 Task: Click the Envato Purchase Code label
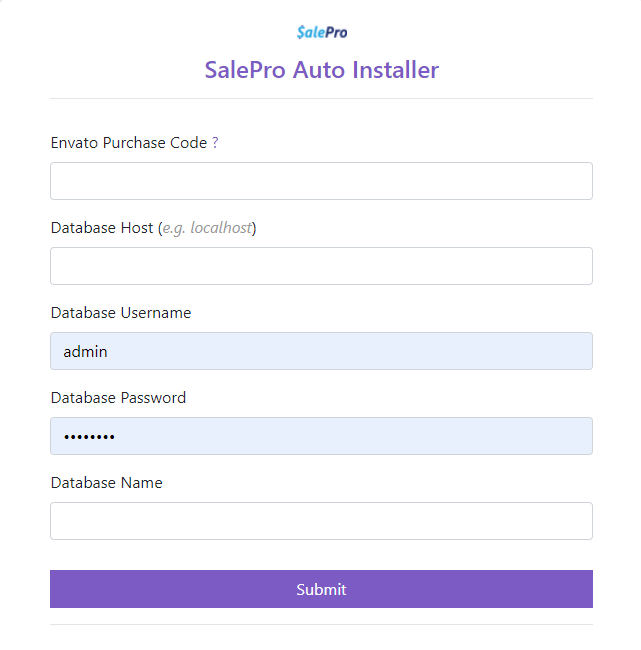tap(129, 143)
